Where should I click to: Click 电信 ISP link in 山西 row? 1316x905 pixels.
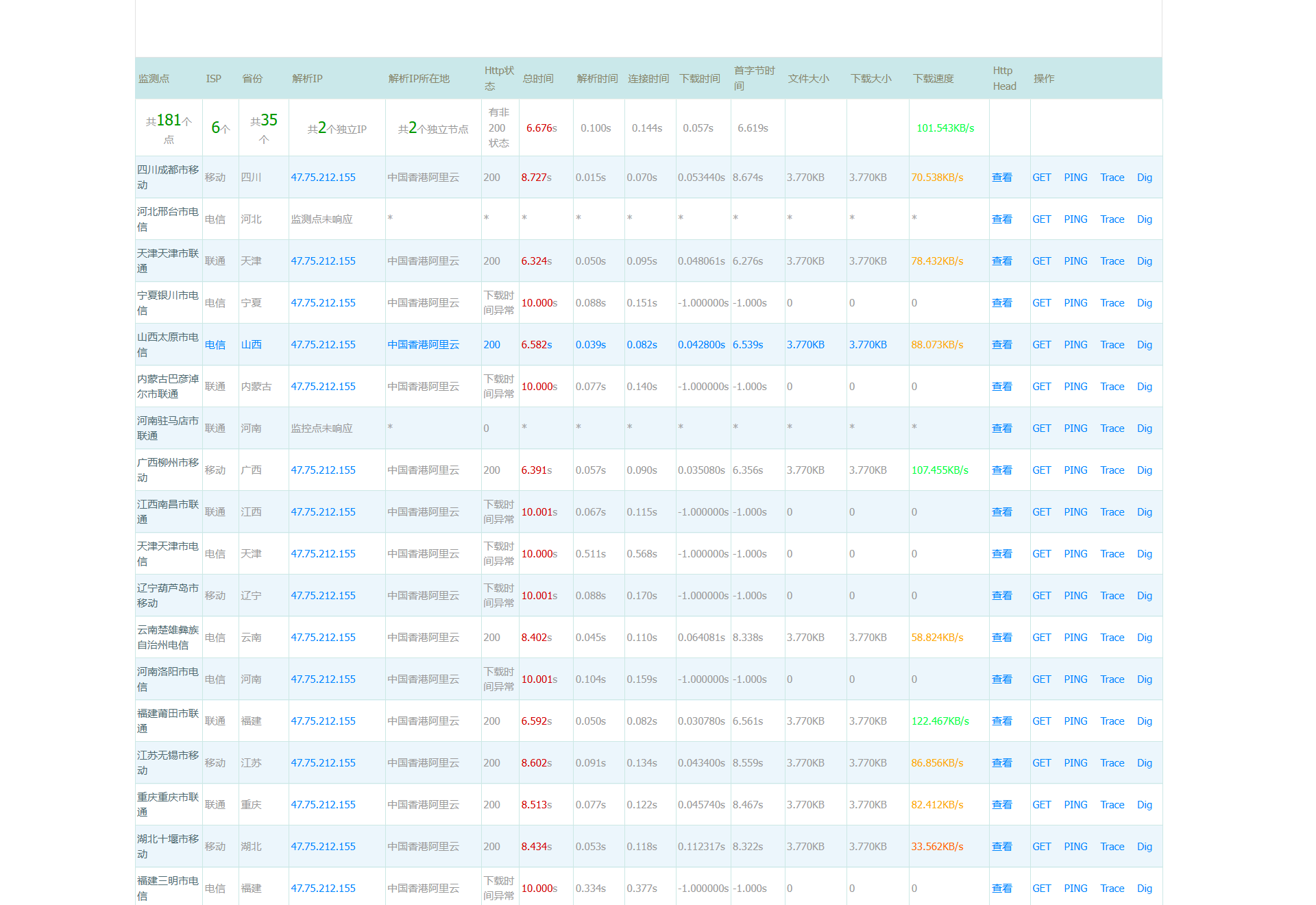pos(215,345)
